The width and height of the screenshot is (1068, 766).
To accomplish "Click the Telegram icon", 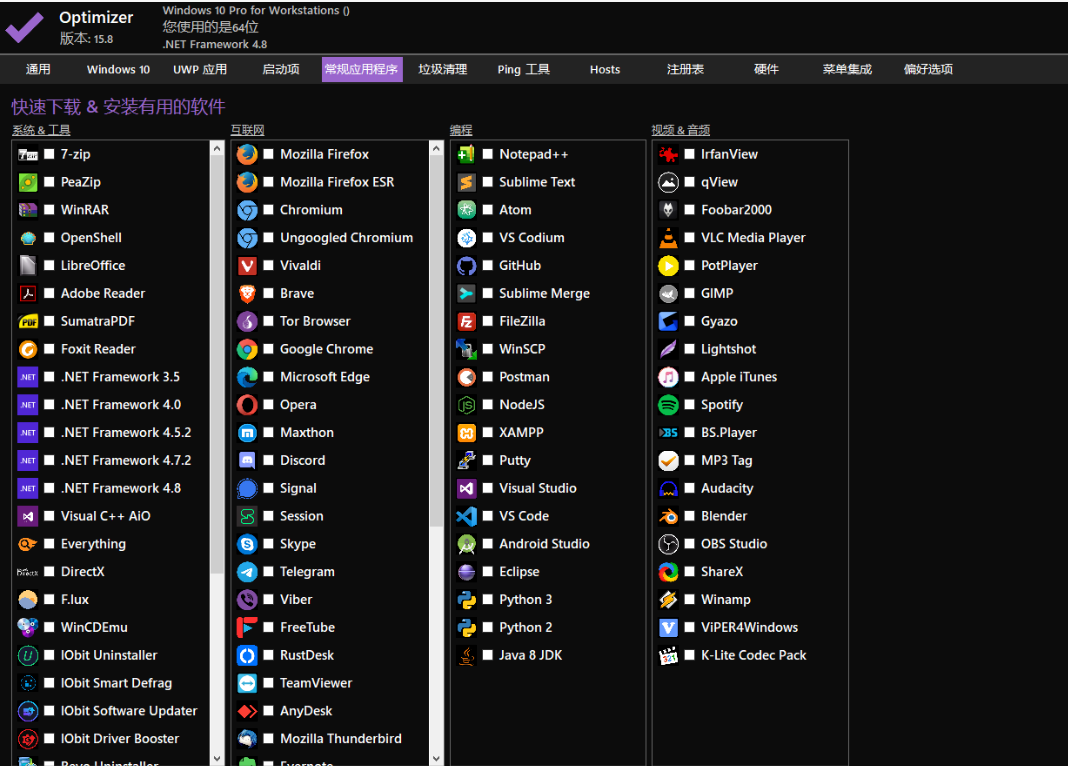I will 247,572.
